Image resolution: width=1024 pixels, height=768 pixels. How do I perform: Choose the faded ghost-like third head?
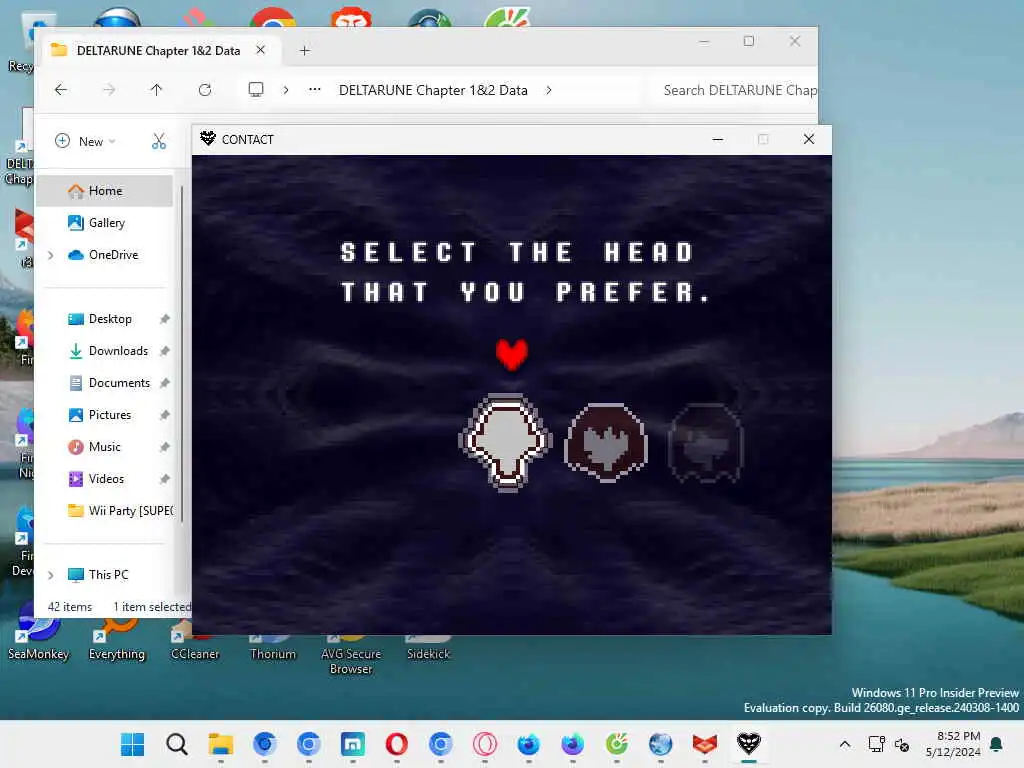point(706,443)
